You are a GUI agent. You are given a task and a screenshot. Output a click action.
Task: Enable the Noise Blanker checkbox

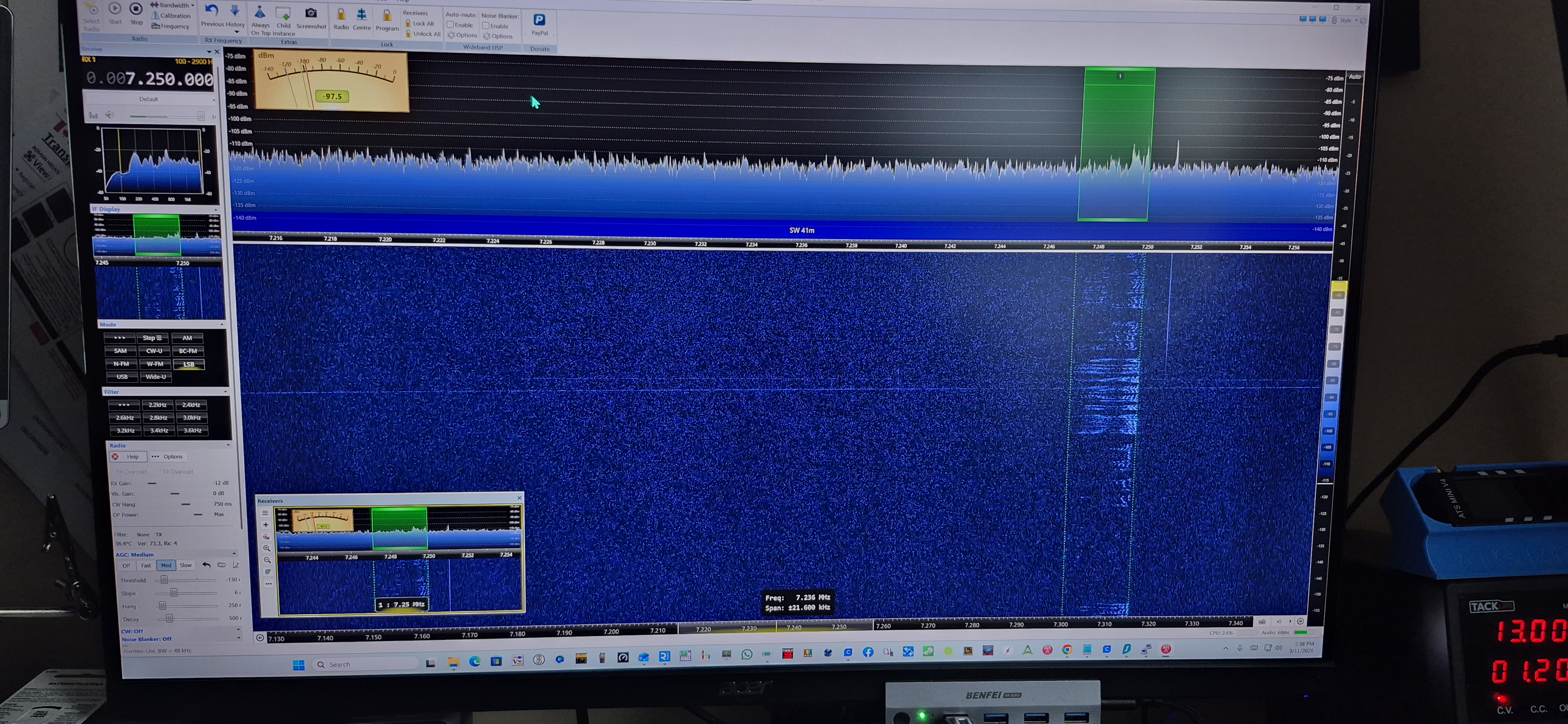pos(486,26)
